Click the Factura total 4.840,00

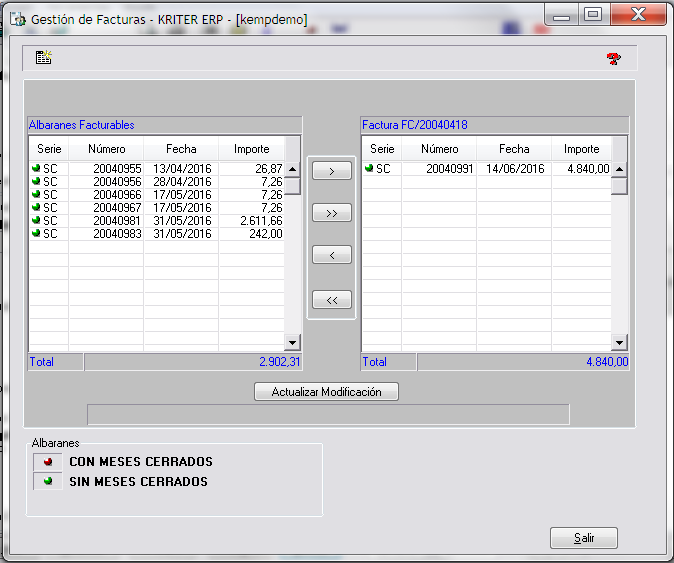coord(607,362)
